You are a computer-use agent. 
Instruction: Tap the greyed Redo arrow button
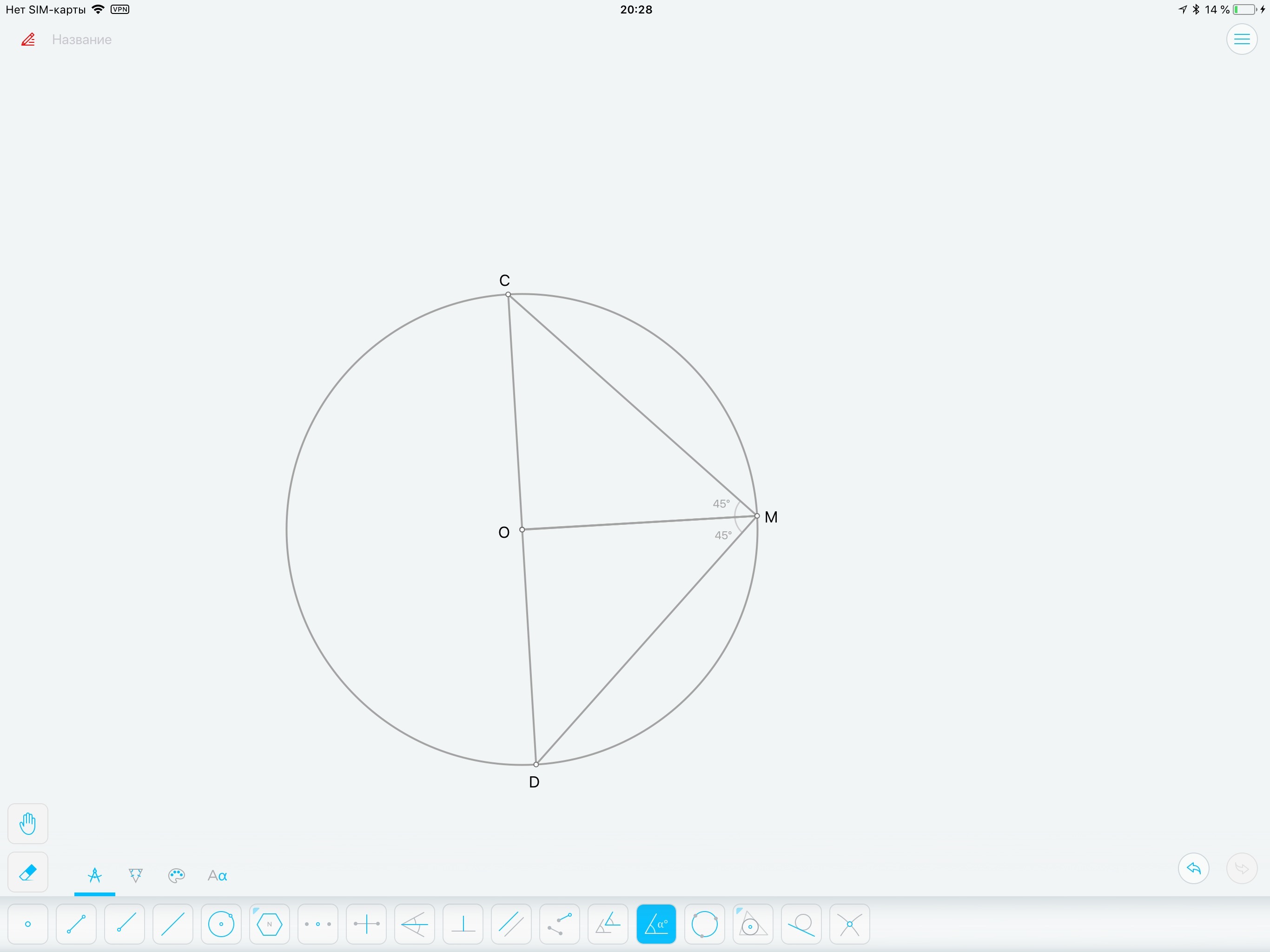pos(1242,868)
